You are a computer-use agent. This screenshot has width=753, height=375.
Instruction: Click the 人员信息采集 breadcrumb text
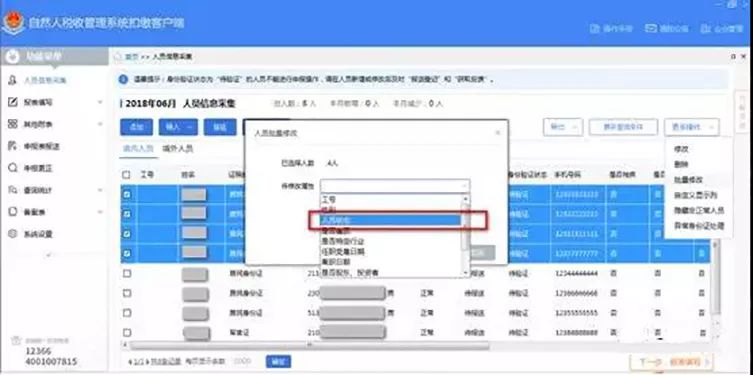pyautogui.click(x=172, y=57)
